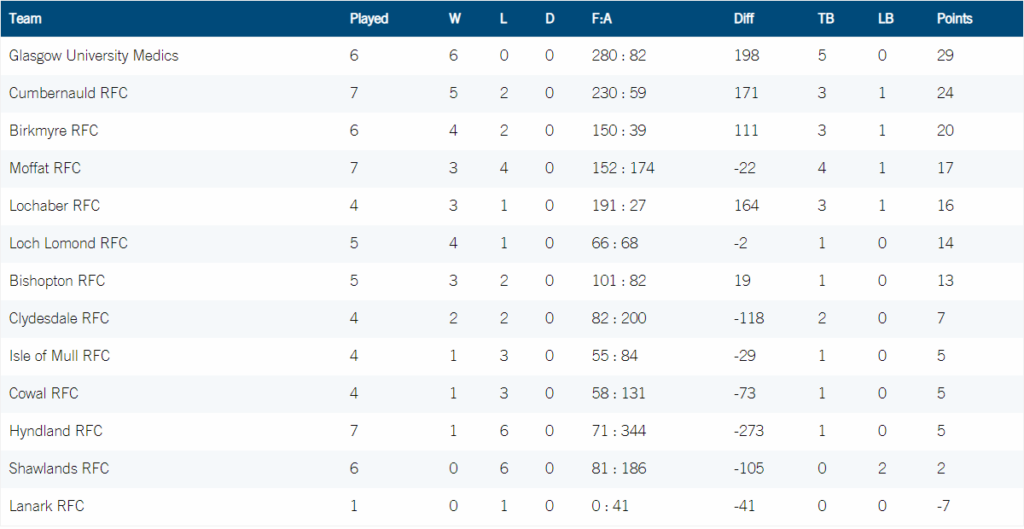The width and height of the screenshot is (1024, 529).
Task: Open Hyndland RFC team entry
Action: pyautogui.click(x=56, y=432)
